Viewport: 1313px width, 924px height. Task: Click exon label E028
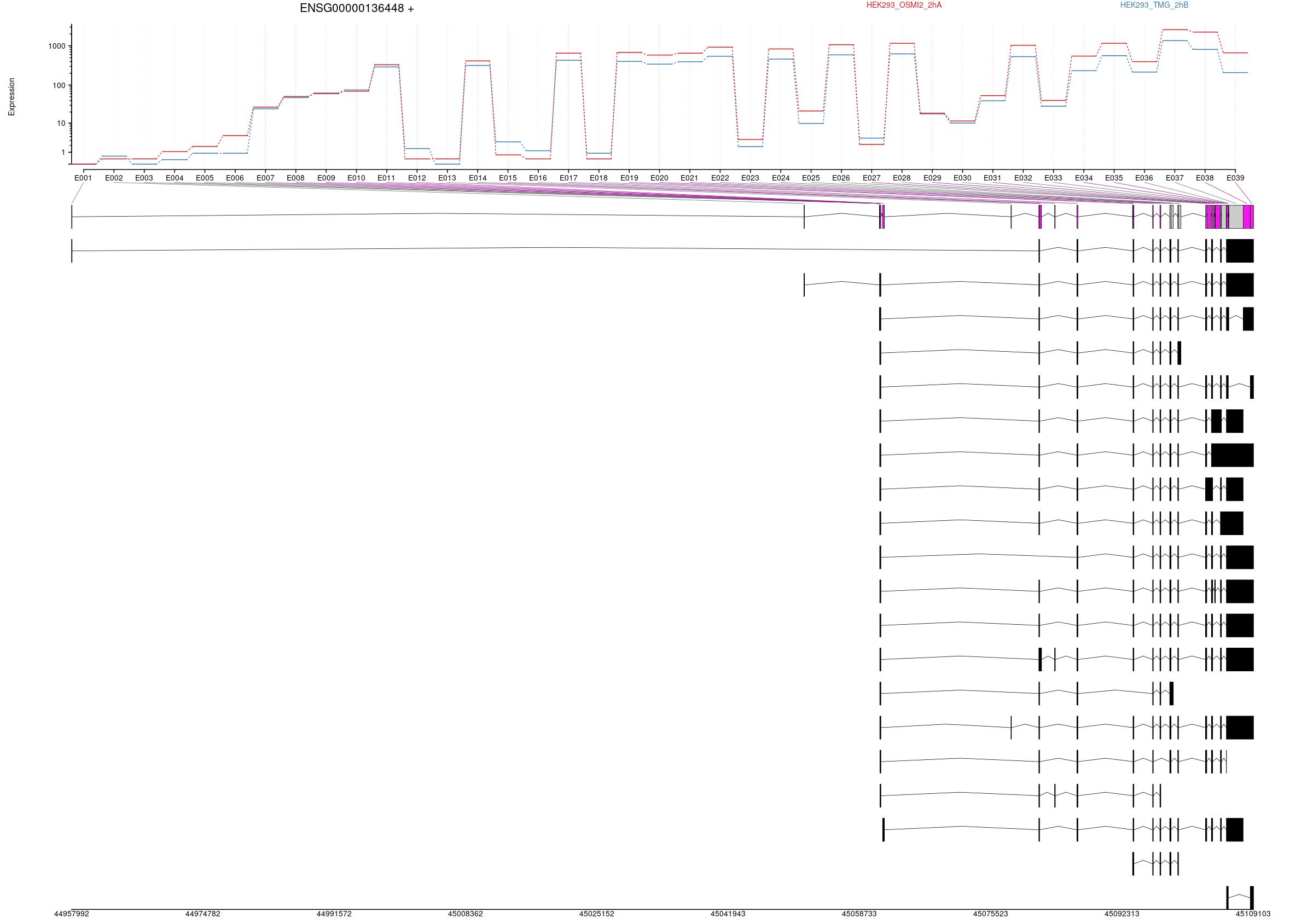point(902,178)
